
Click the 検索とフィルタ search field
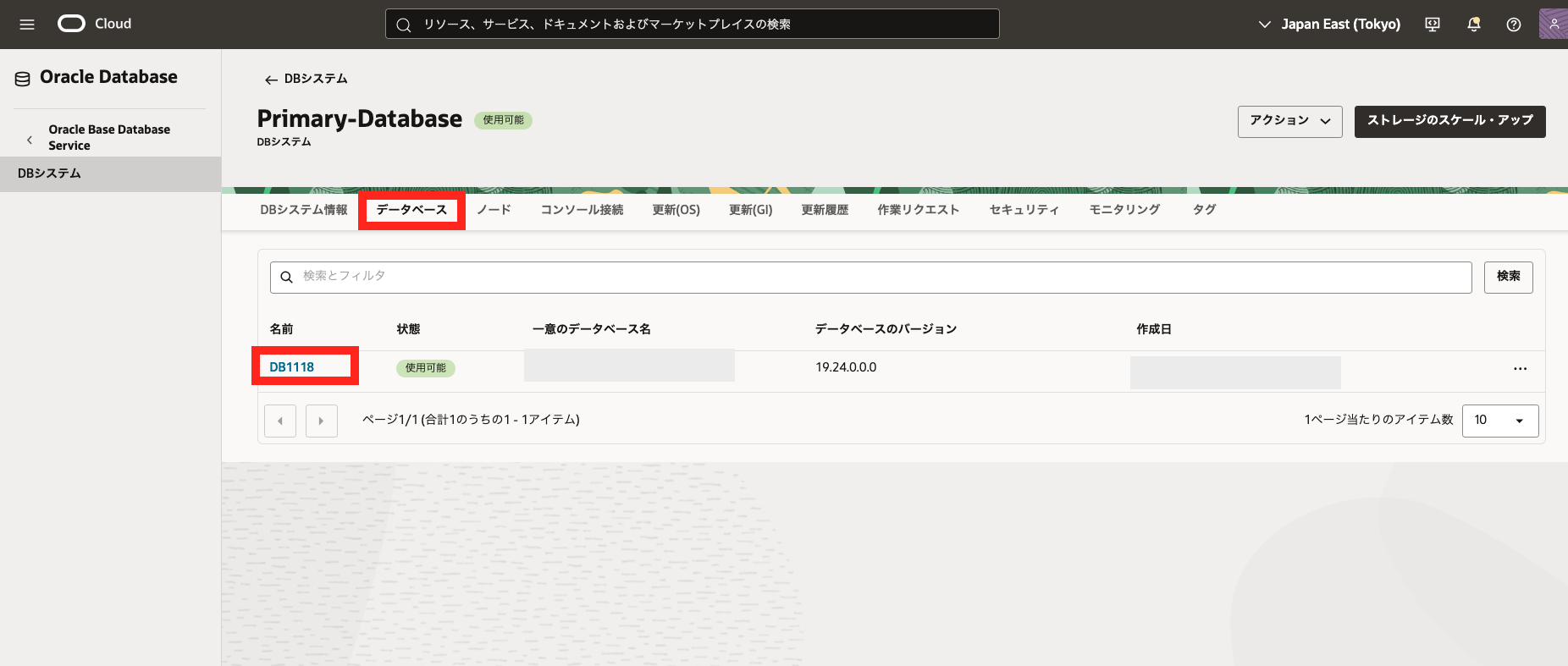click(x=870, y=277)
